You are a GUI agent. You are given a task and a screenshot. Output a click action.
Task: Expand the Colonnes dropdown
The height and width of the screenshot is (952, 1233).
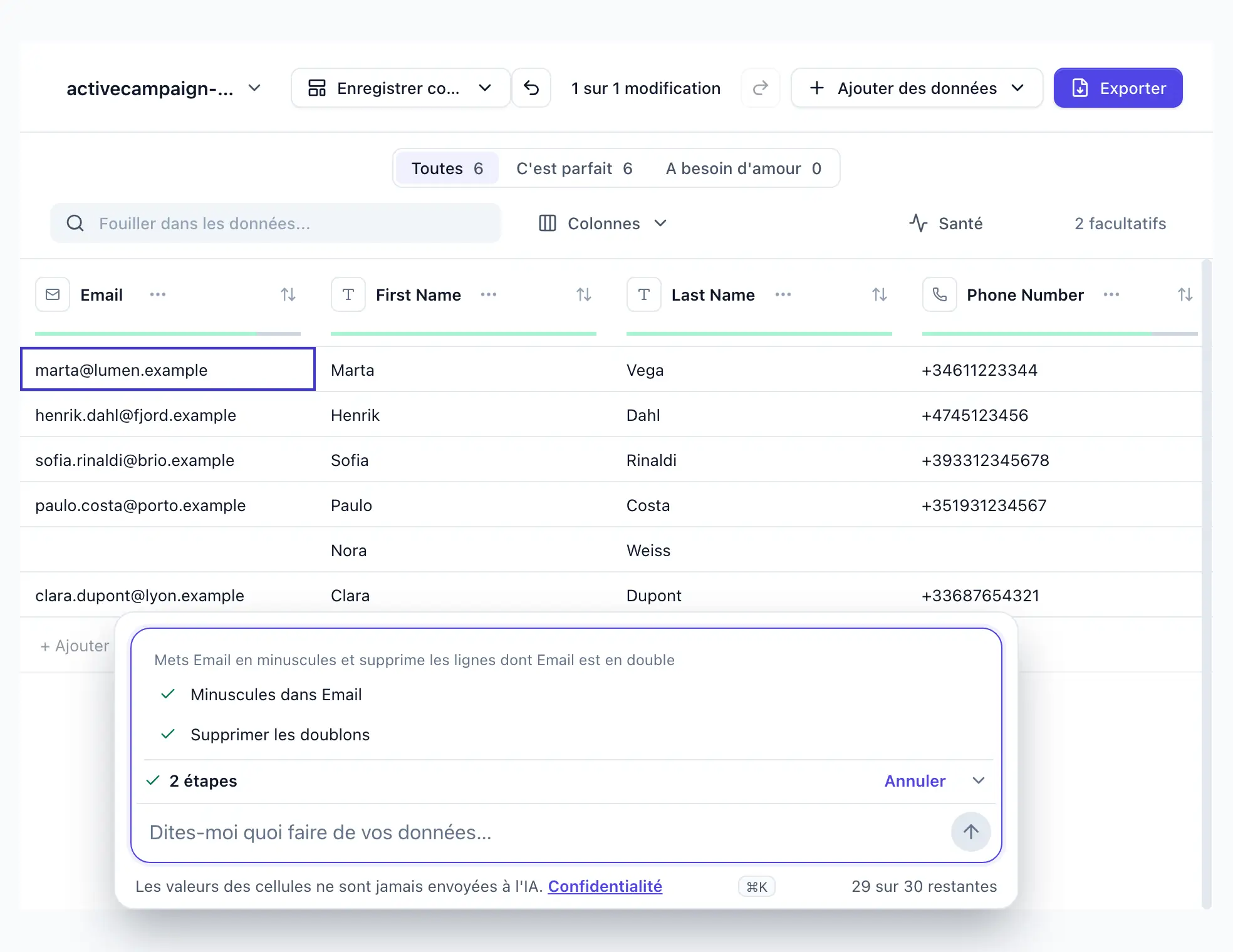point(603,224)
